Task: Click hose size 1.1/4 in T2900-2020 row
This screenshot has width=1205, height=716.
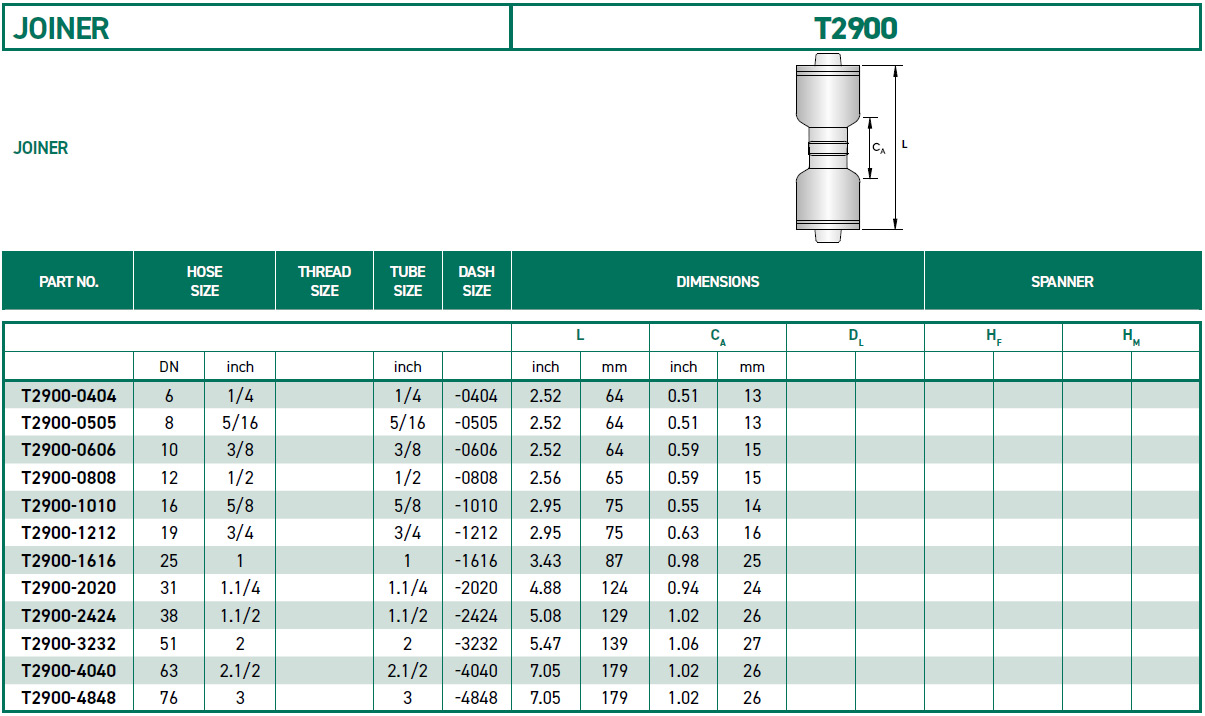Action: point(240,588)
